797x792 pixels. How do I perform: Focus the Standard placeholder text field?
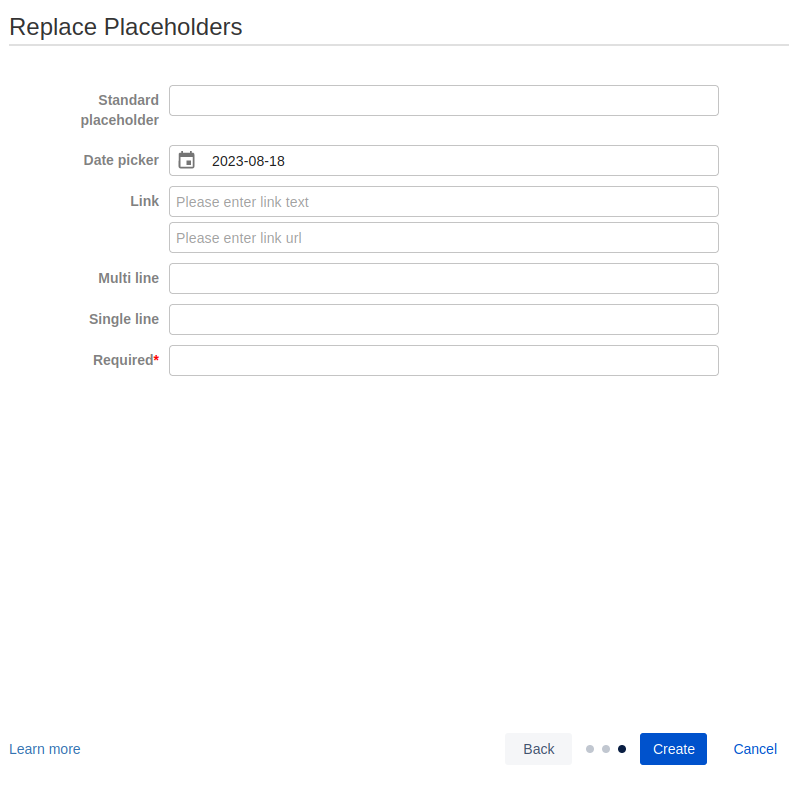[x=444, y=101]
